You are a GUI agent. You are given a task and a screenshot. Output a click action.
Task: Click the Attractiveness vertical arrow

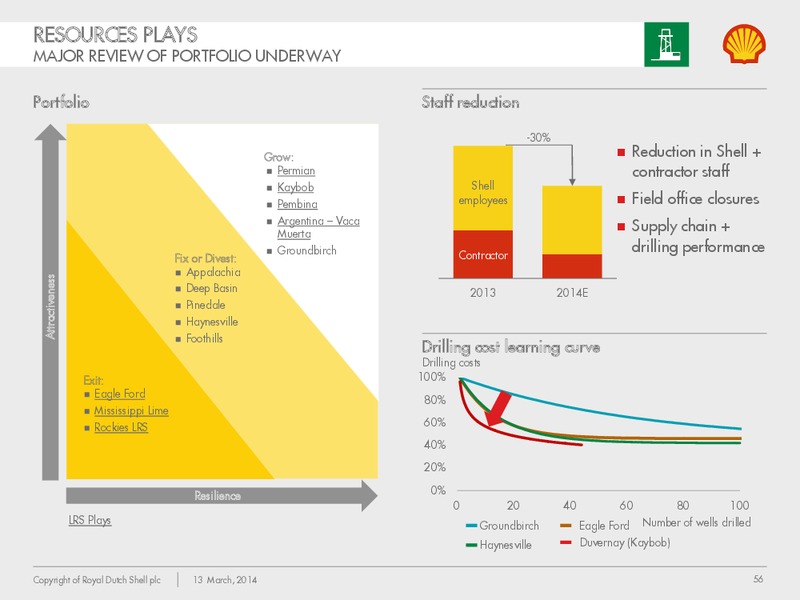[50, 302]
